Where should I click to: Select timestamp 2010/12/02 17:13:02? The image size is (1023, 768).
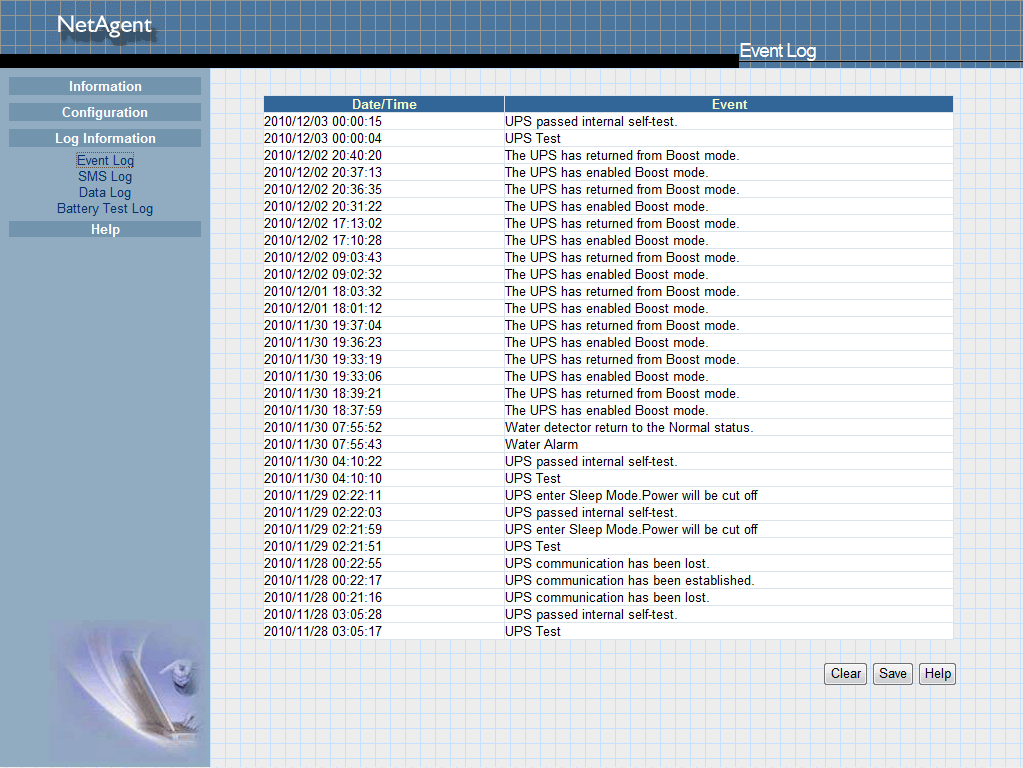323,223
